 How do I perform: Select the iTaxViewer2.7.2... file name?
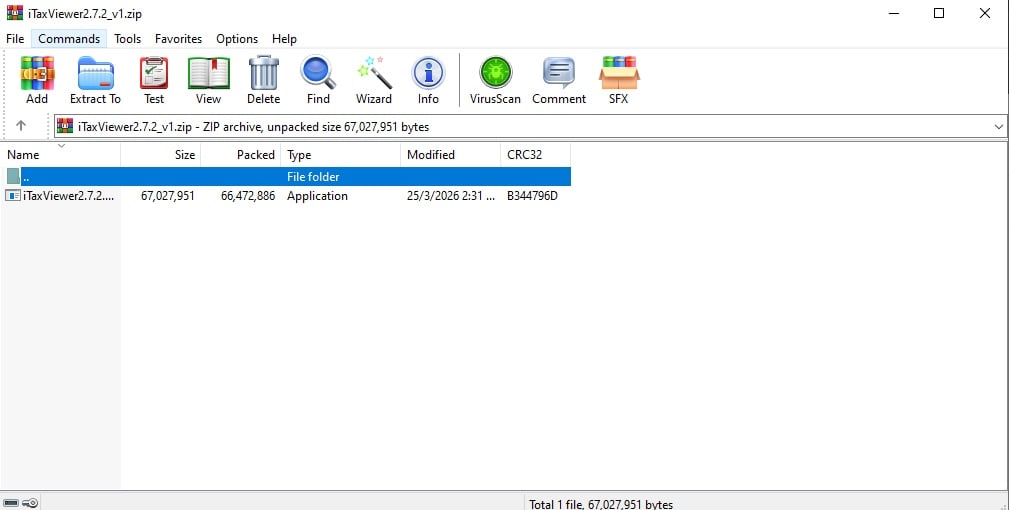(69, 196)
